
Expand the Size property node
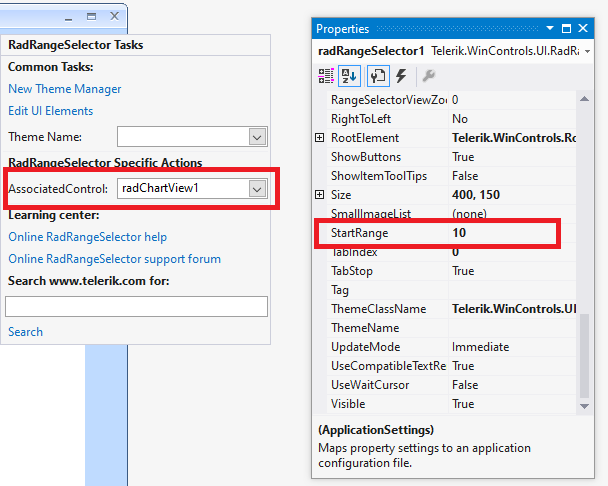[320, 195]
